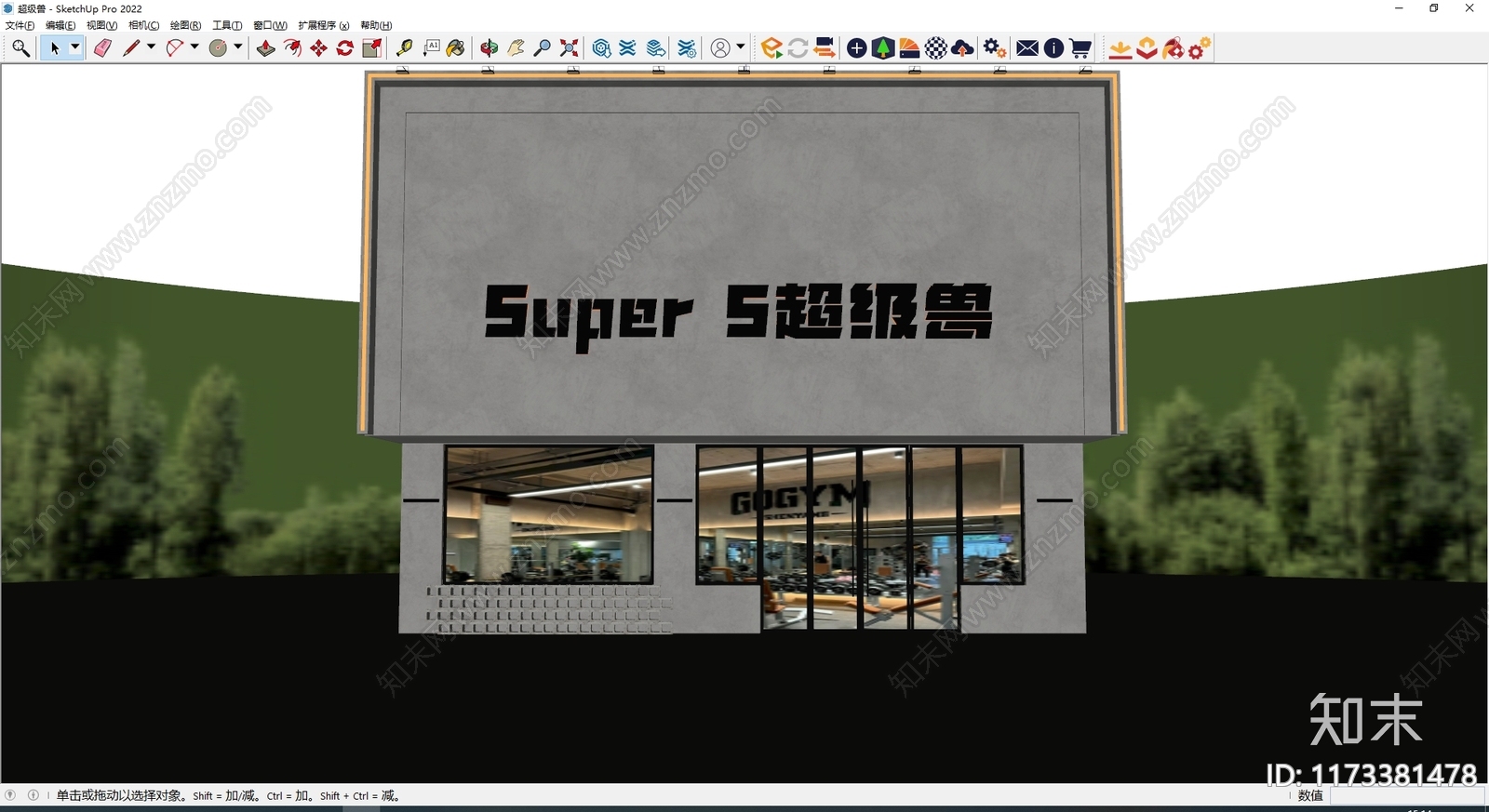Expand the Select tool dropdown arrow
The image size is (1489, 812).
pos(75,47)
